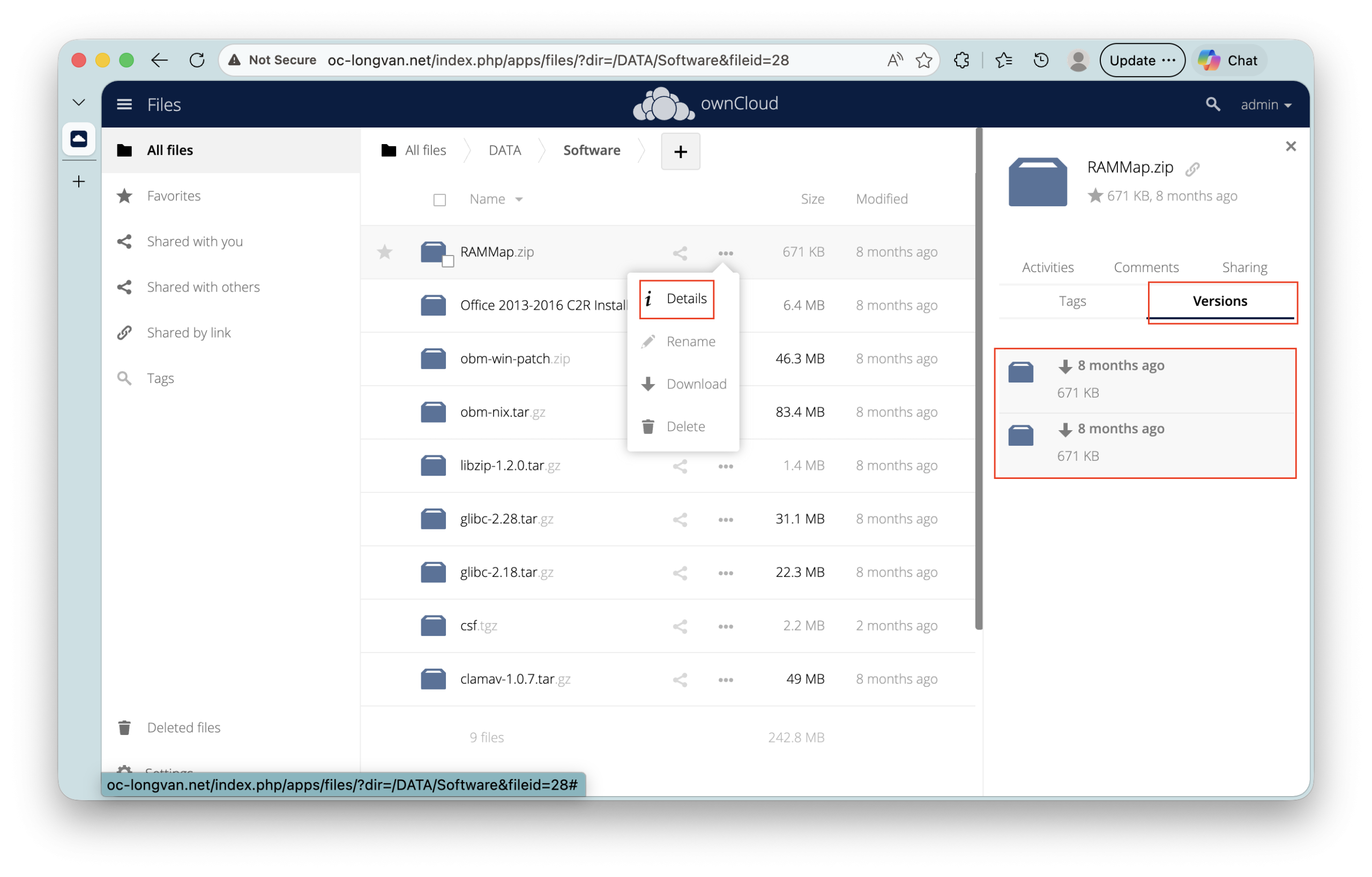The image size is (1372, 877).
Task: Click the new file plus button
Action: tap(680, 152)
